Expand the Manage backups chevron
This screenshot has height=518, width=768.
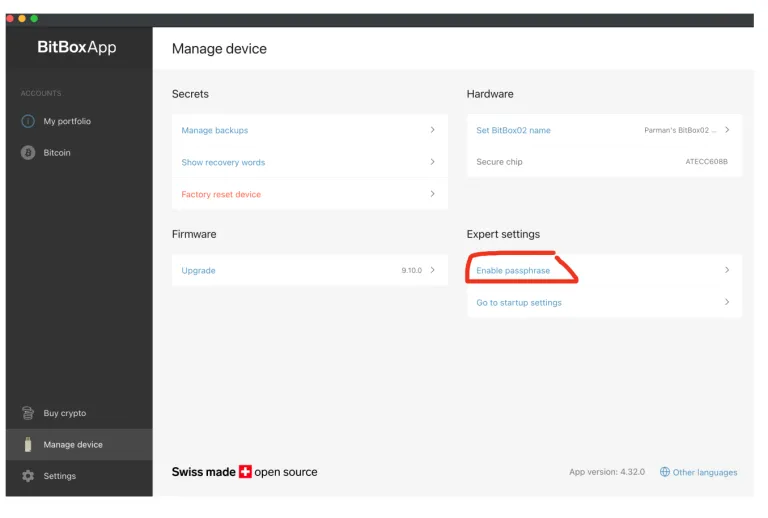tap(432, 130)
